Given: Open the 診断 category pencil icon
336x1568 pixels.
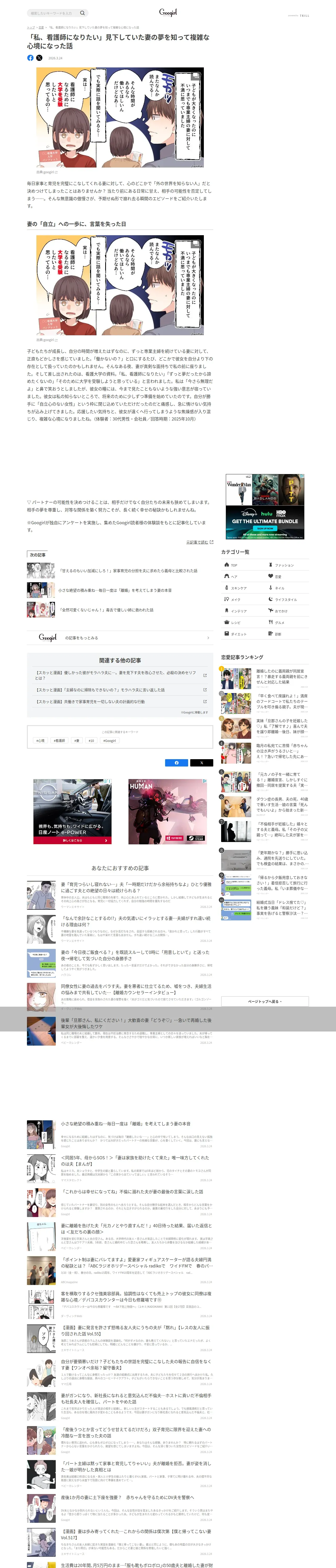Looking at the screenshot, I should [271, 634].
